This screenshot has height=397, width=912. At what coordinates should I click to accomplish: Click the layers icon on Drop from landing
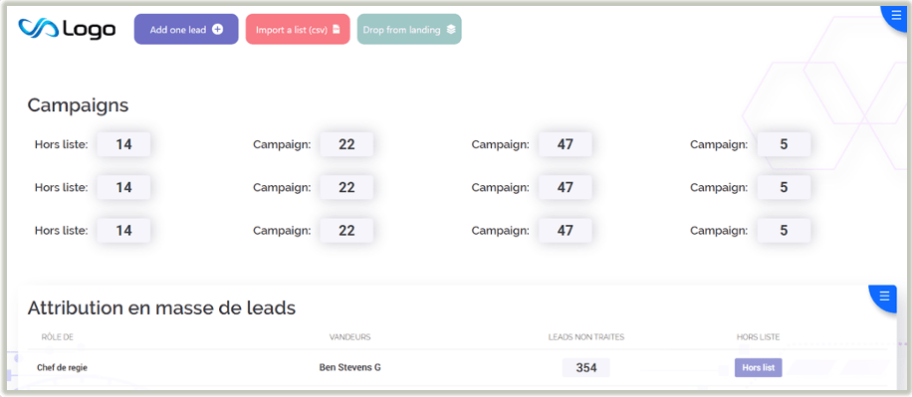tap(451, 30)
